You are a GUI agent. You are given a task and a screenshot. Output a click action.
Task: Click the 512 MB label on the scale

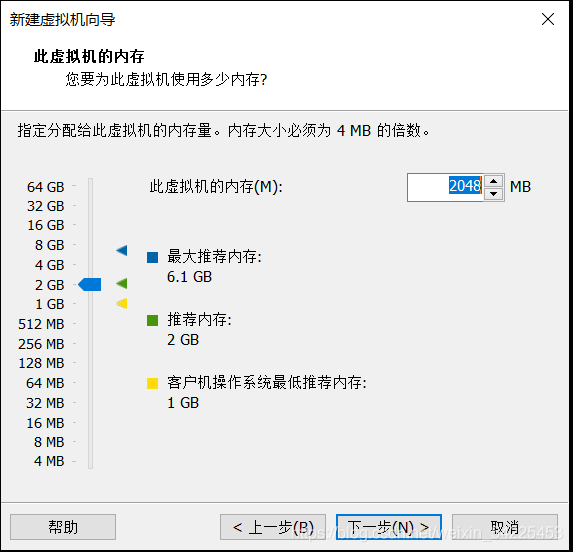(x=41, y=324)
